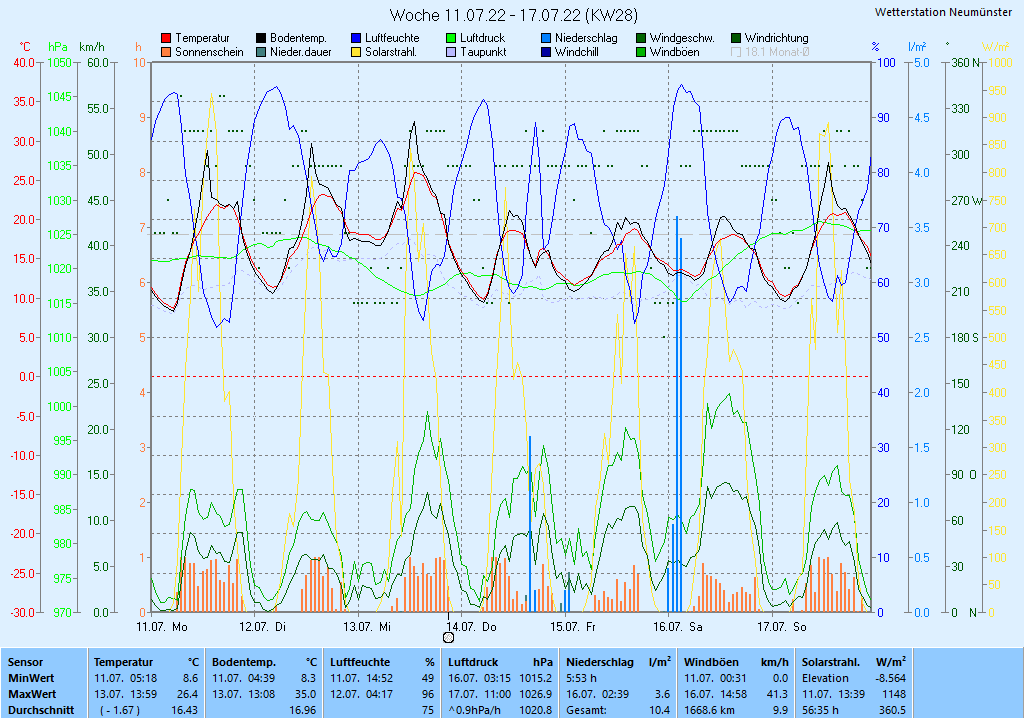The width and height of the screenshot is (1024, 718).
Task: Click the maximum wind gust 41.3
Action: [777, 694]
